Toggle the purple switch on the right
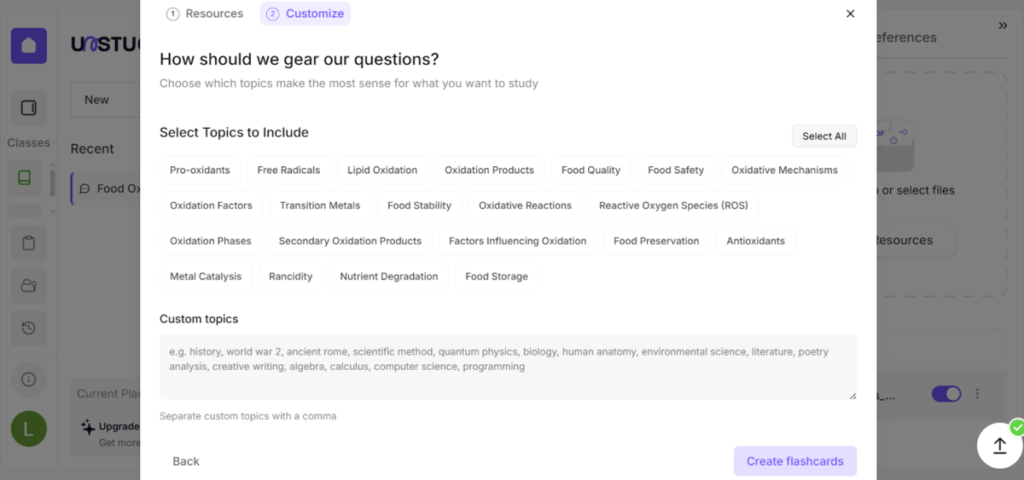The width and height of the screenshot is (1024, 480). [x=945, y=394]
